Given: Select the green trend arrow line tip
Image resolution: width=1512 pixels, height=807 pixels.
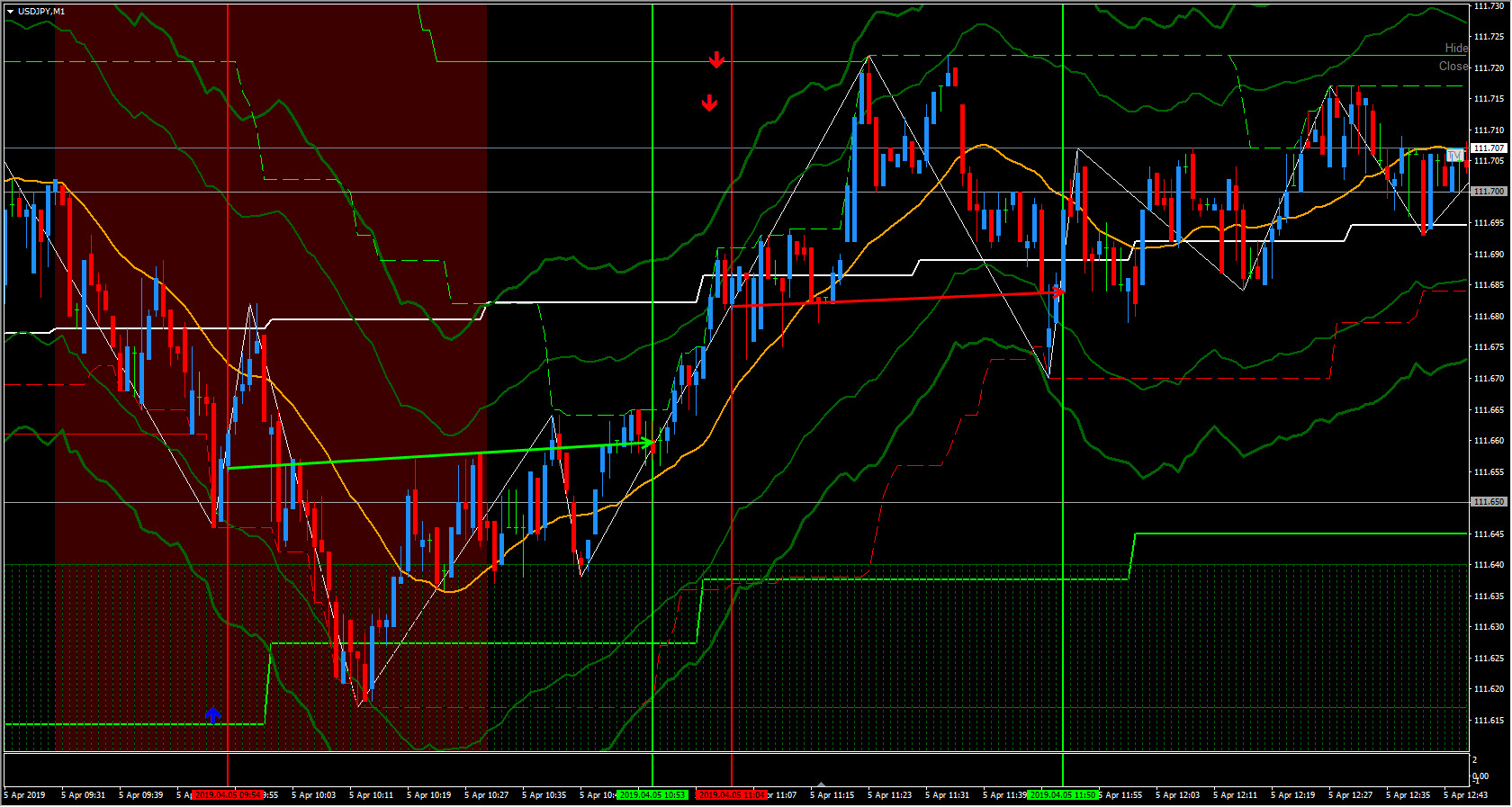Looking at the screenshot, I should coord(649,442).
